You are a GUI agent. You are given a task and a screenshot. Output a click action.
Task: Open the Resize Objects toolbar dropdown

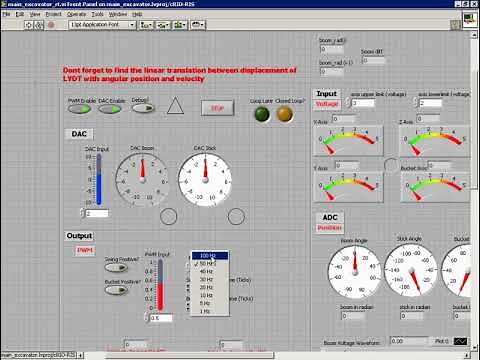pos(179,25)
